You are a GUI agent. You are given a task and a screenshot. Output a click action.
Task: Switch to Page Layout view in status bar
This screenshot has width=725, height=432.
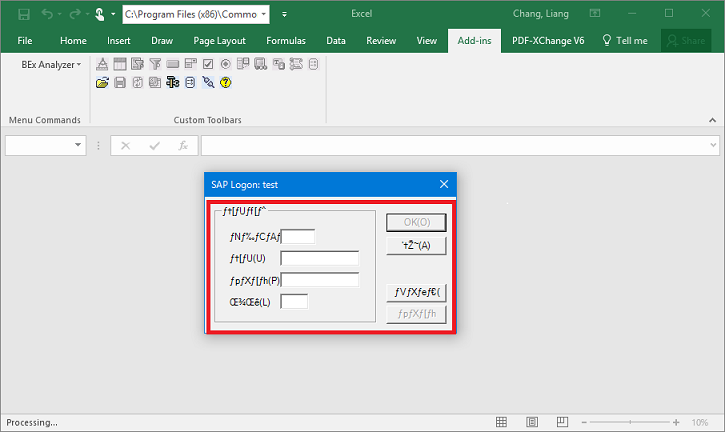point(532,422)
